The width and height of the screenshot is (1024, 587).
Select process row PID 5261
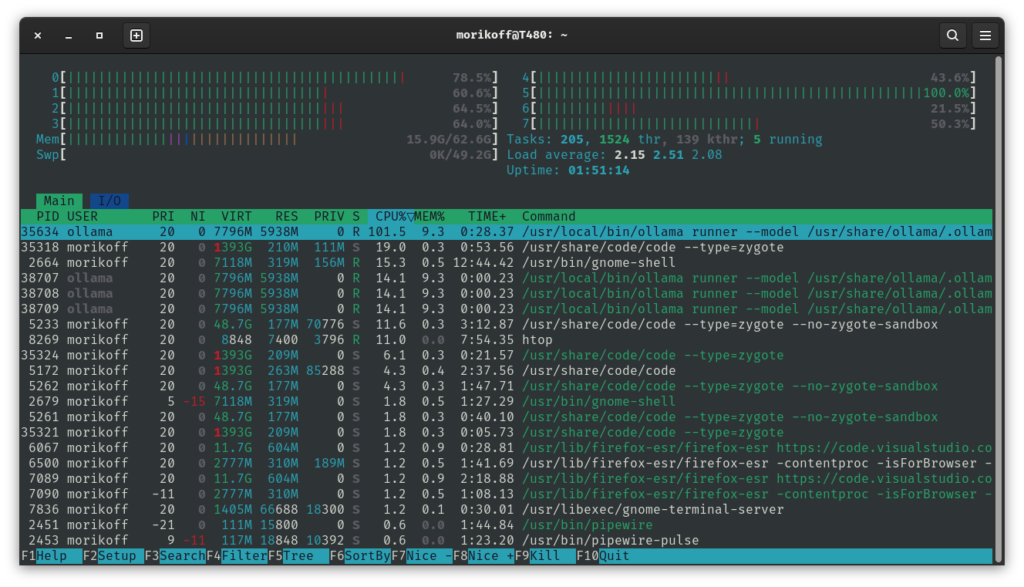[x=506, y=417]
